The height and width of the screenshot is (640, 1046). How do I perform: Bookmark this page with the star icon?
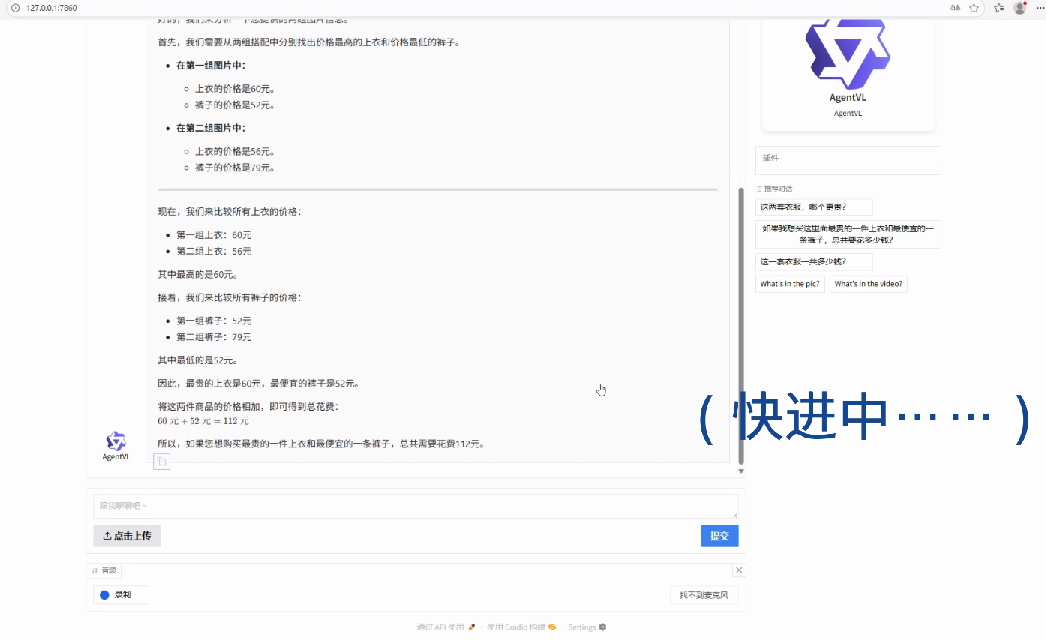(x=974, y=8)
